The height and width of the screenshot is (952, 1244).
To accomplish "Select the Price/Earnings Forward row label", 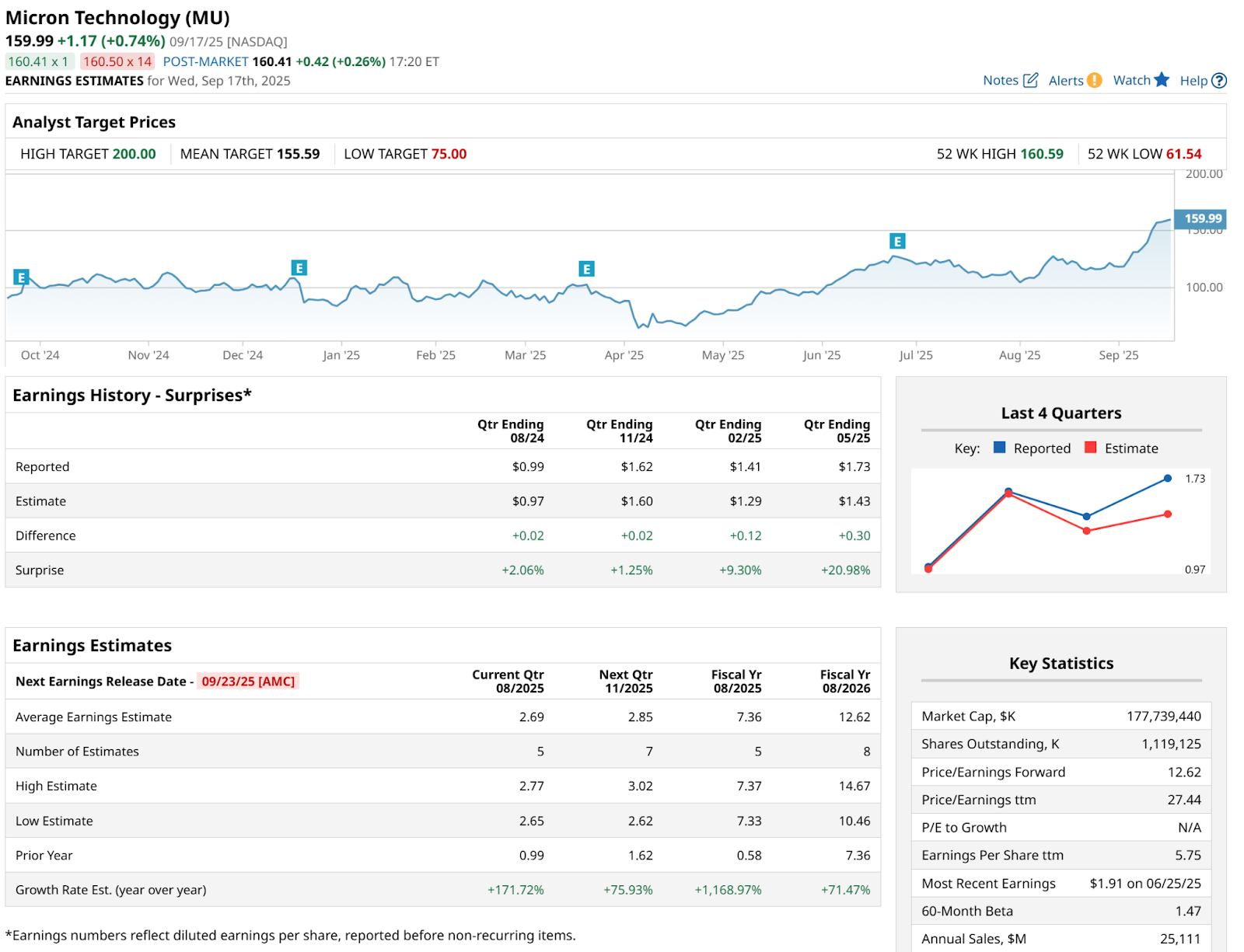I will 994,772.
